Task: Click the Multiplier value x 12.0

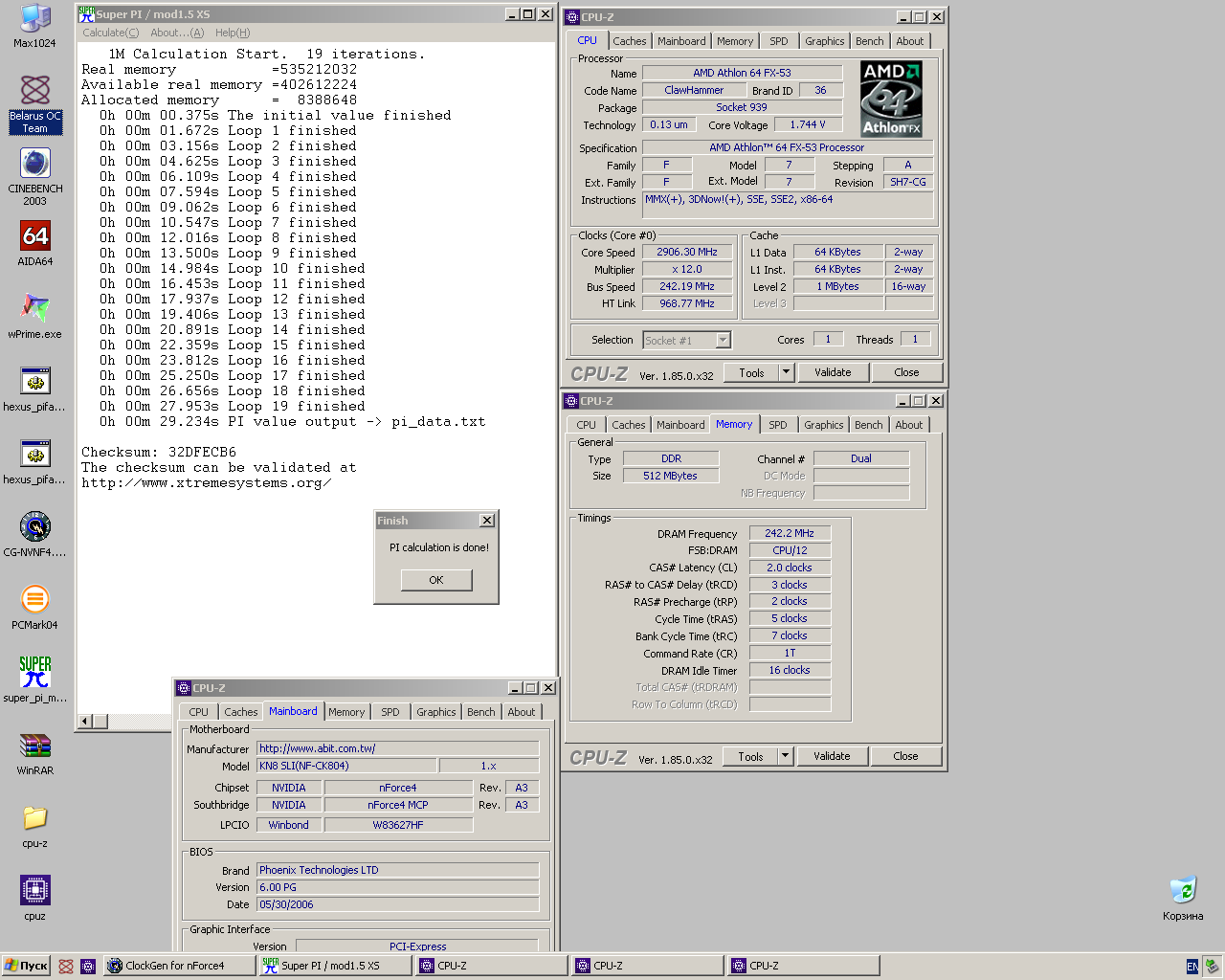Action: (x=687, y=270)
